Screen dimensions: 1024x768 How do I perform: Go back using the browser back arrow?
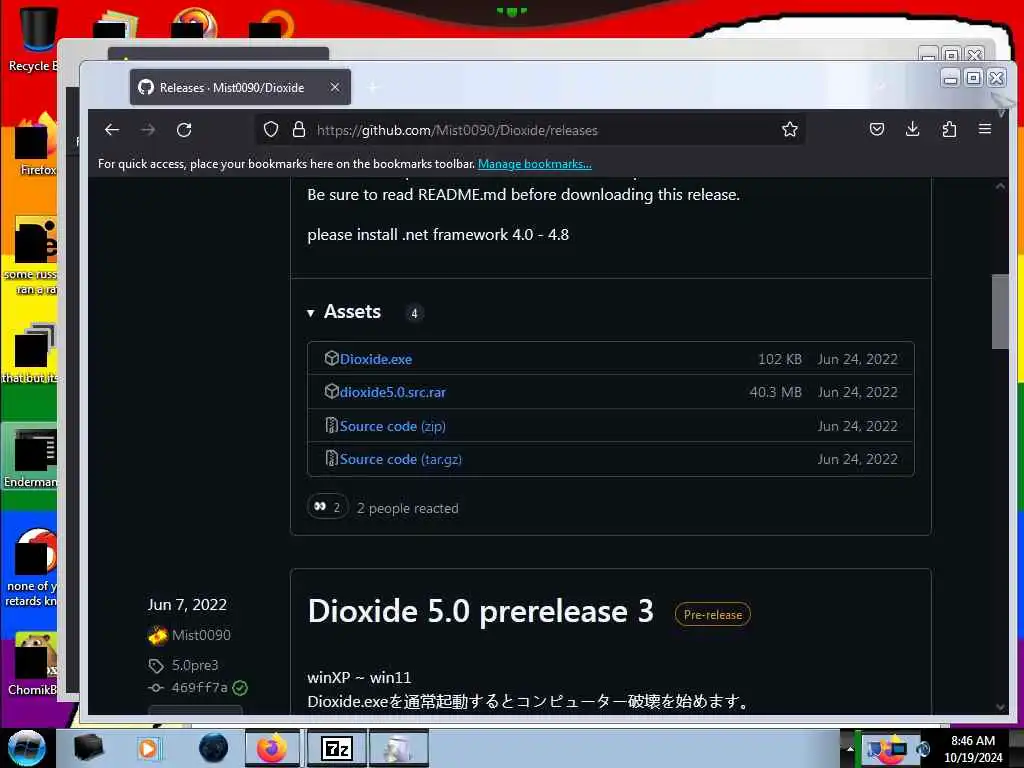112,130
